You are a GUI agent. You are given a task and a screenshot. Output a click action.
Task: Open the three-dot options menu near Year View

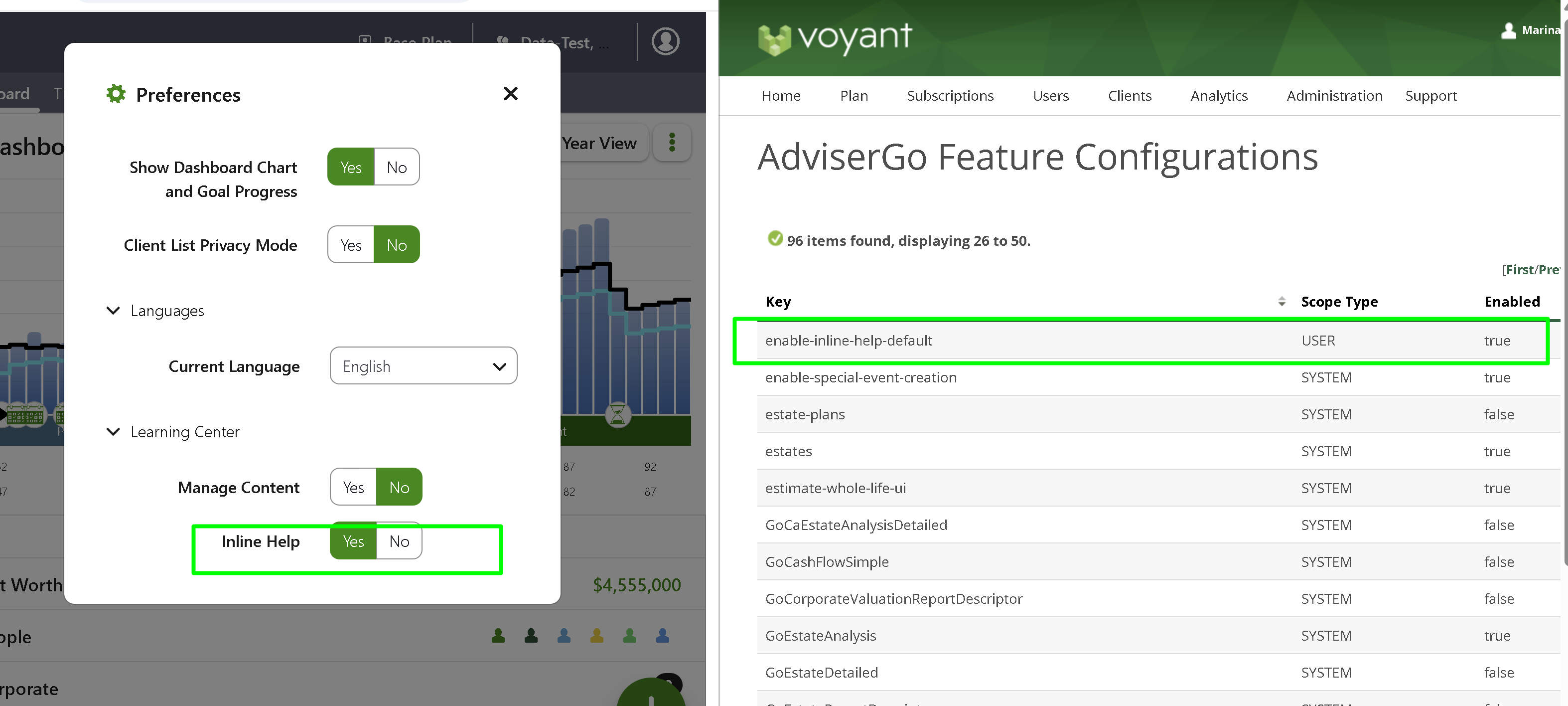(672, 143)
